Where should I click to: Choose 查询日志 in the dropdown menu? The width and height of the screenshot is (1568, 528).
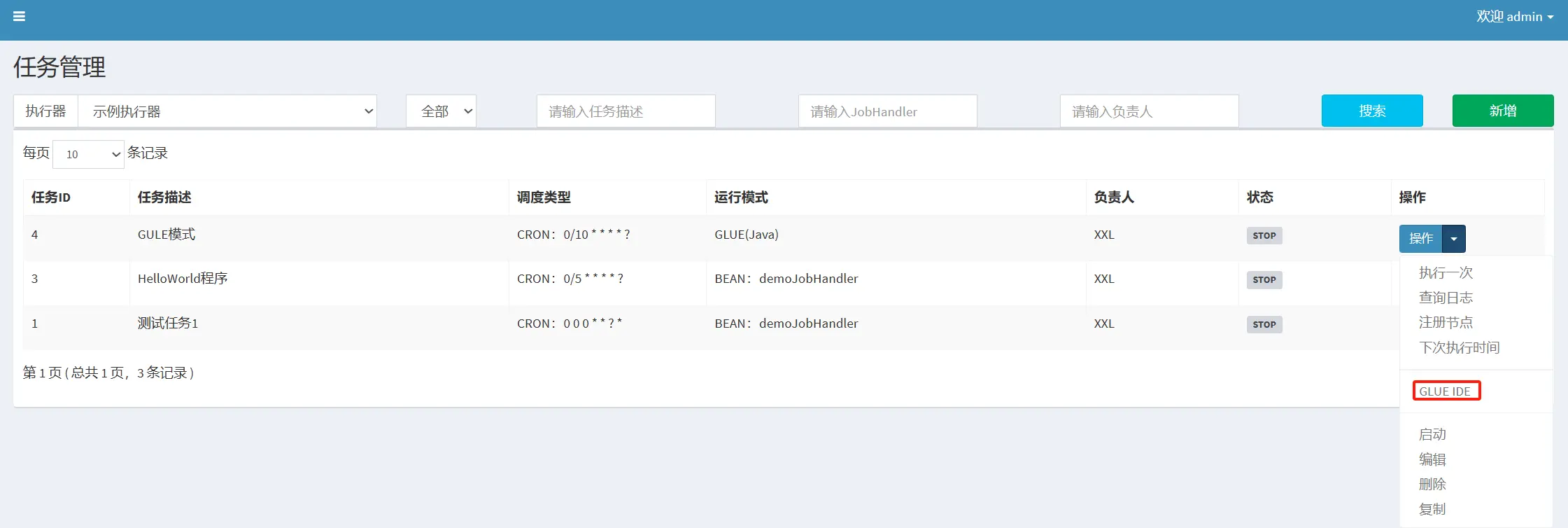[1446, 298]
